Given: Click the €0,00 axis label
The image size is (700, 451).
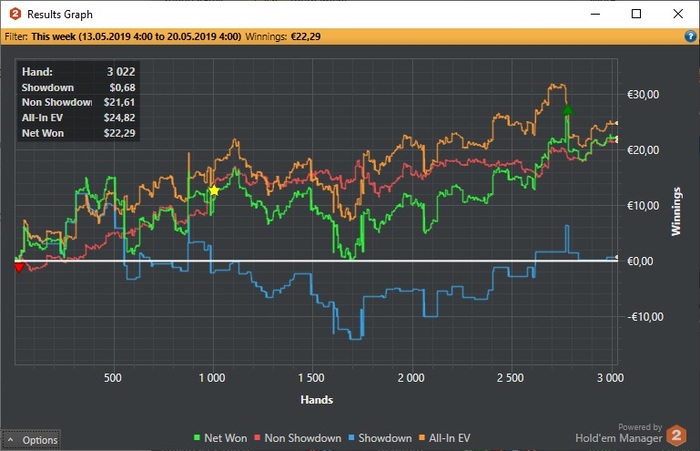Looking at the screenshot, I should 641,261.
